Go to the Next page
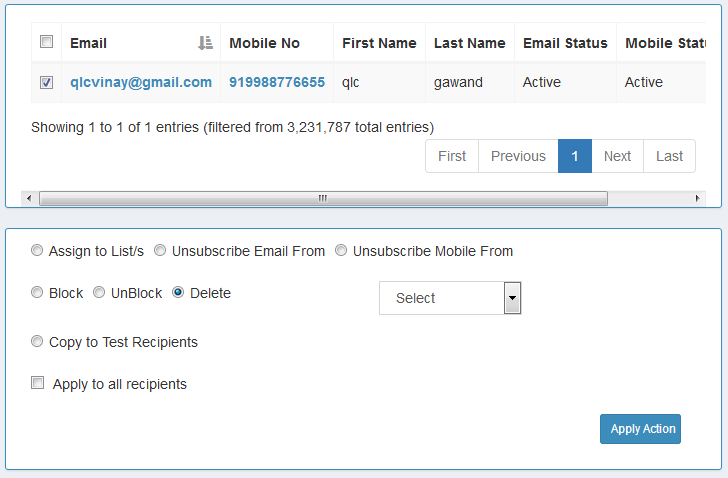The height and width of the screenshot is (478, 728). pos(617,156)
